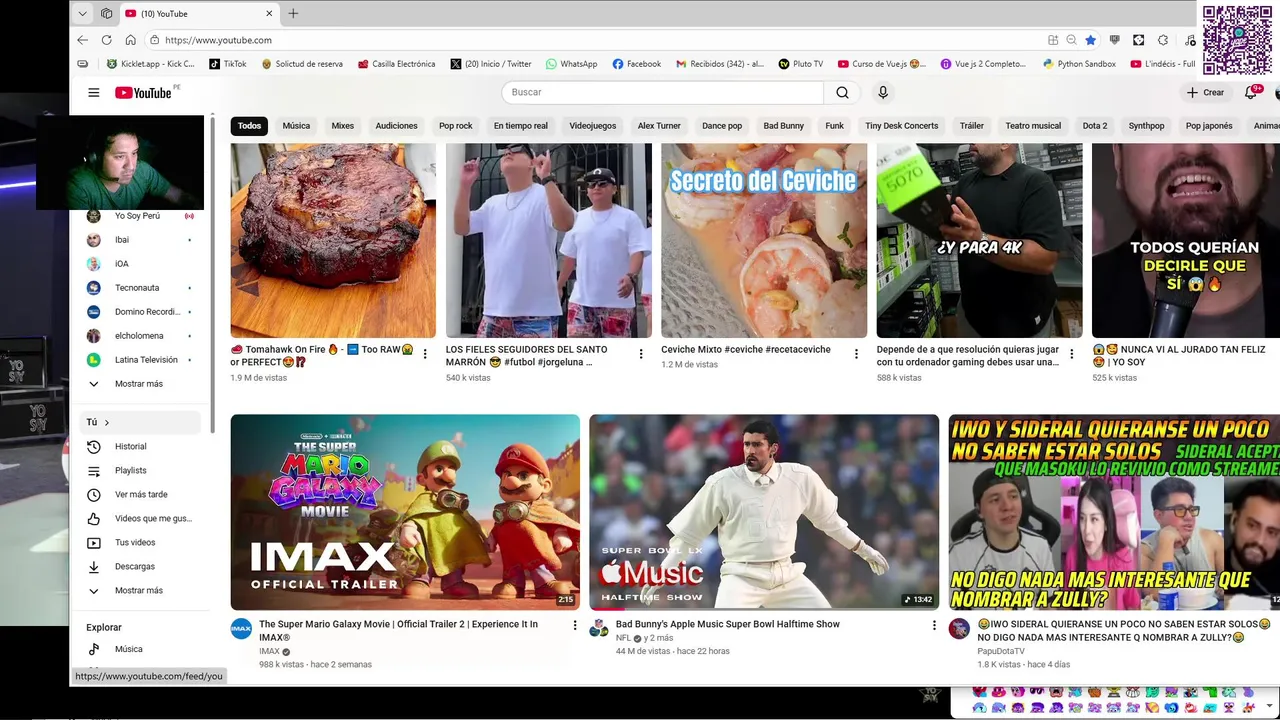The height and width of the screenshot is (720, 1280).
Task: Go back with the browser back arrow
Action: point(82,40)
